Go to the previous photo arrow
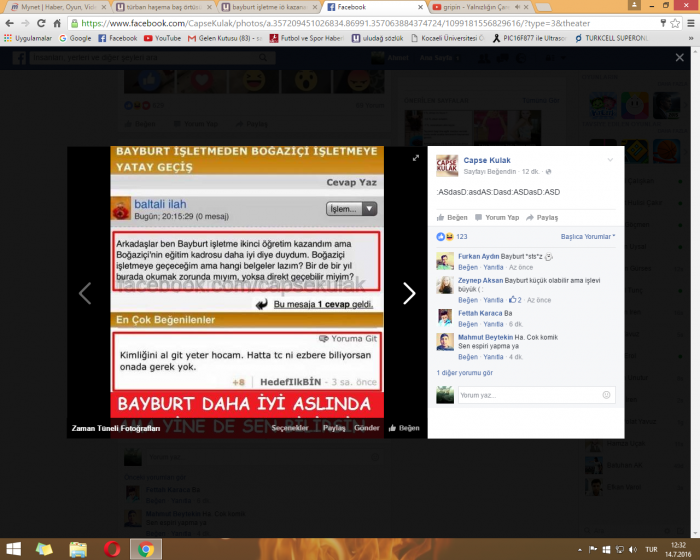 coord(85,293)
